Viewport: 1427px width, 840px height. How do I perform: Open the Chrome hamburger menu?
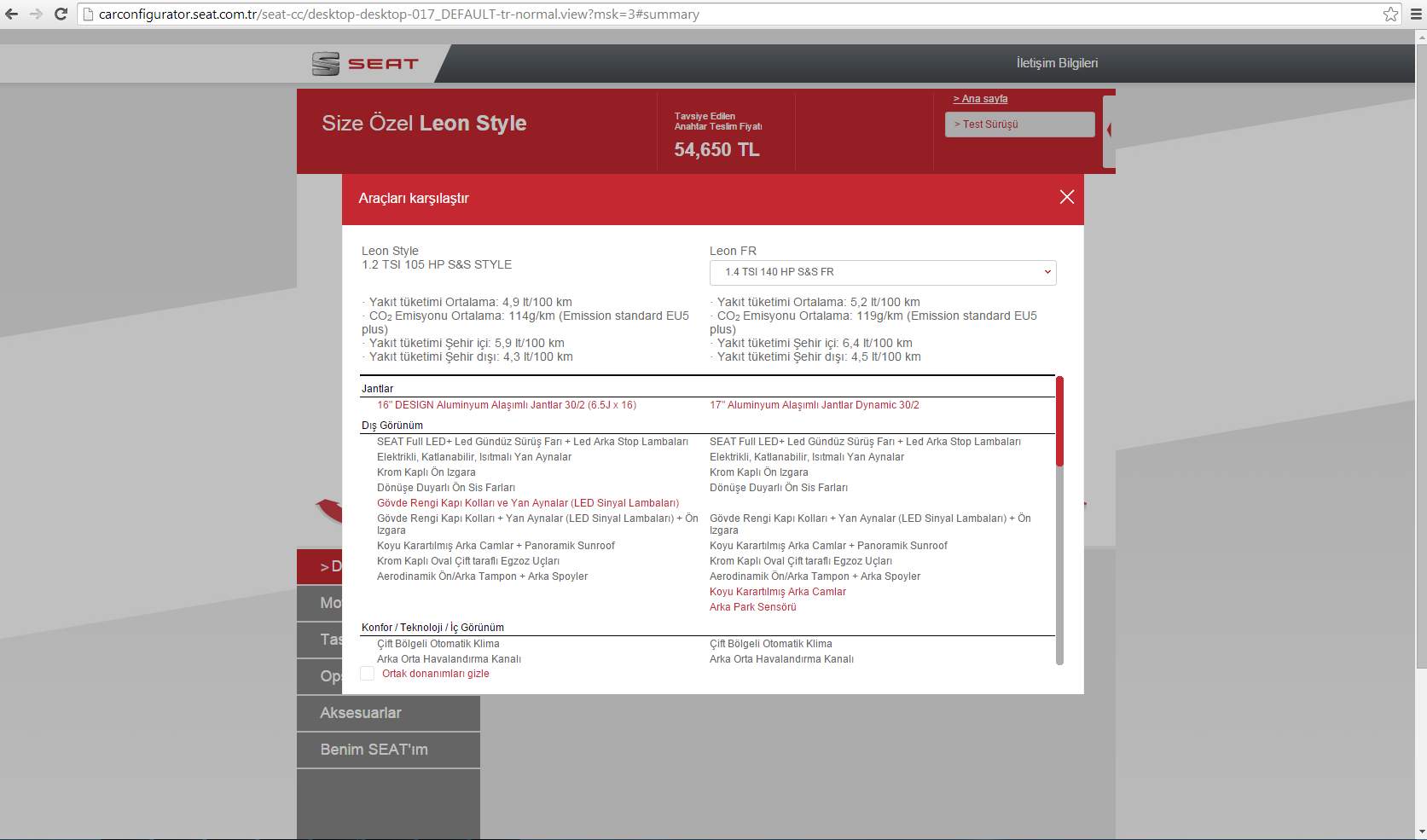tap(1415, 14)
